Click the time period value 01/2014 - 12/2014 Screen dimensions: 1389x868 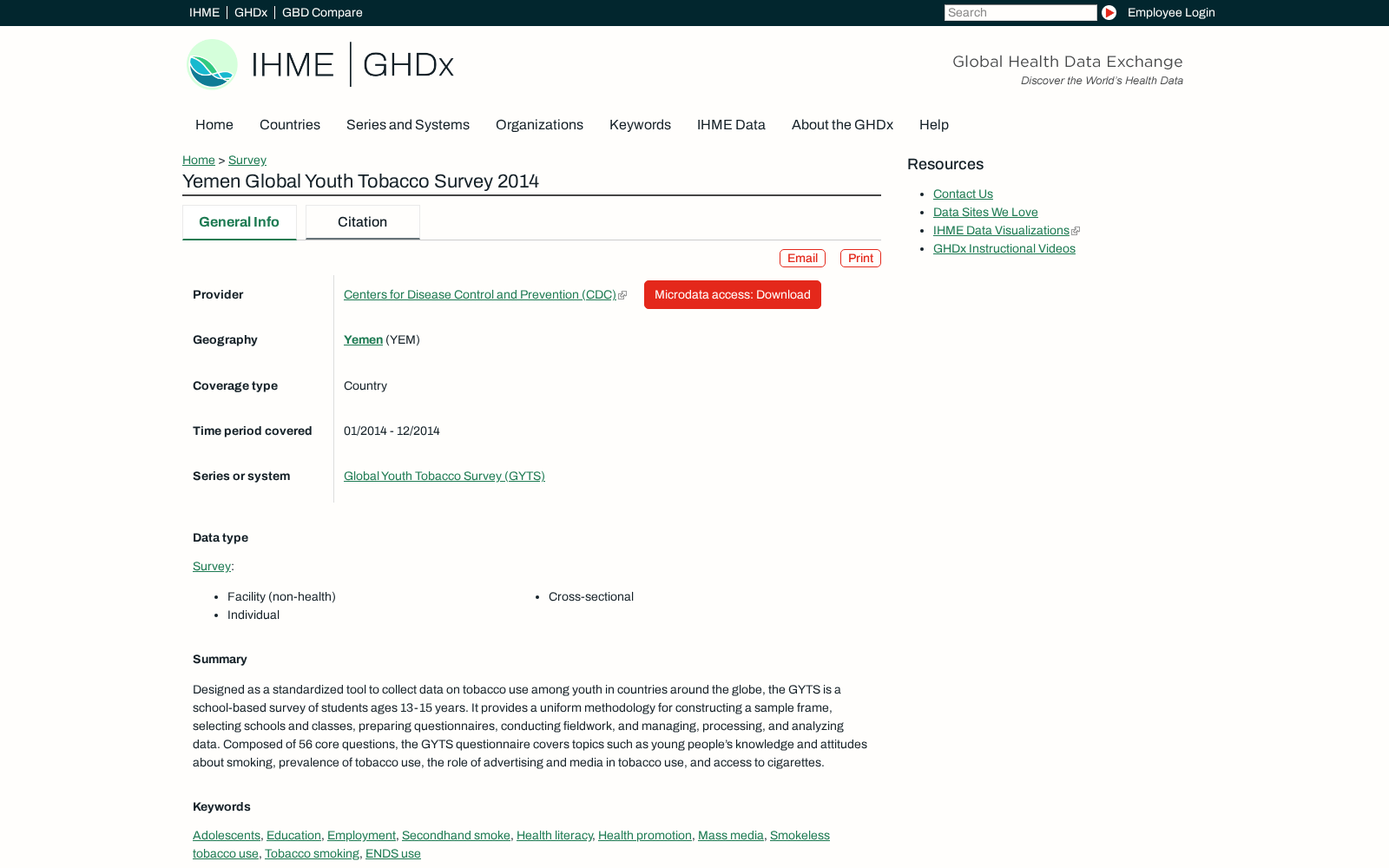(392, 431)
